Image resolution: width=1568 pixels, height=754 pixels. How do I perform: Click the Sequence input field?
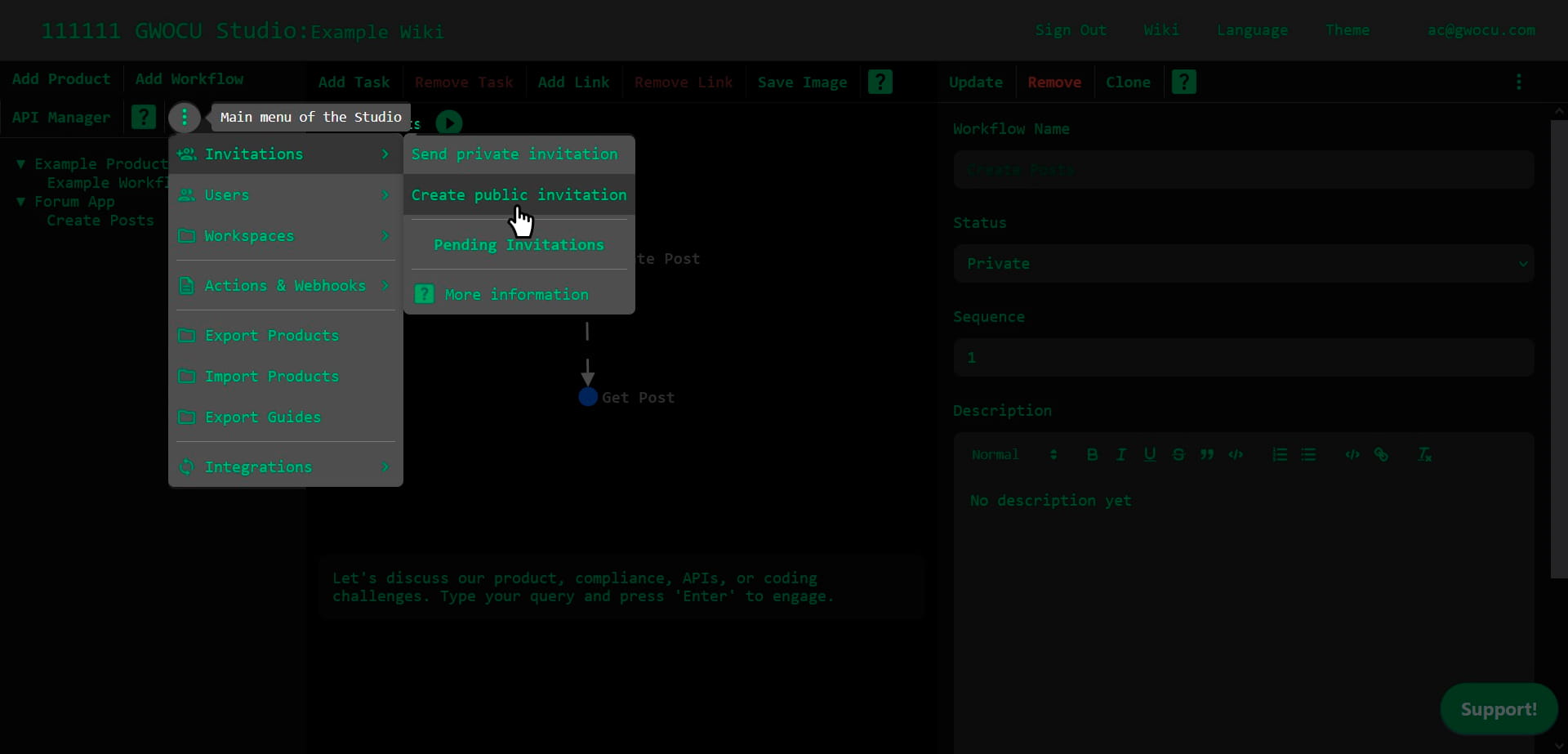tap(1243, 358)
